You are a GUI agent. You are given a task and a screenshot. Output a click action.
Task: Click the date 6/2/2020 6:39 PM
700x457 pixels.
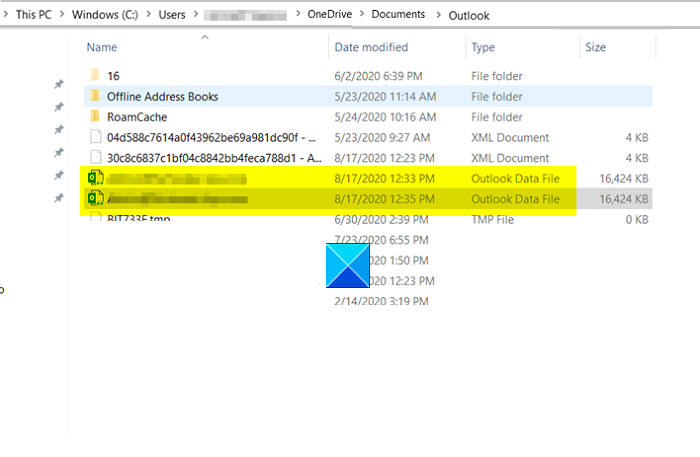coord(378,76)
